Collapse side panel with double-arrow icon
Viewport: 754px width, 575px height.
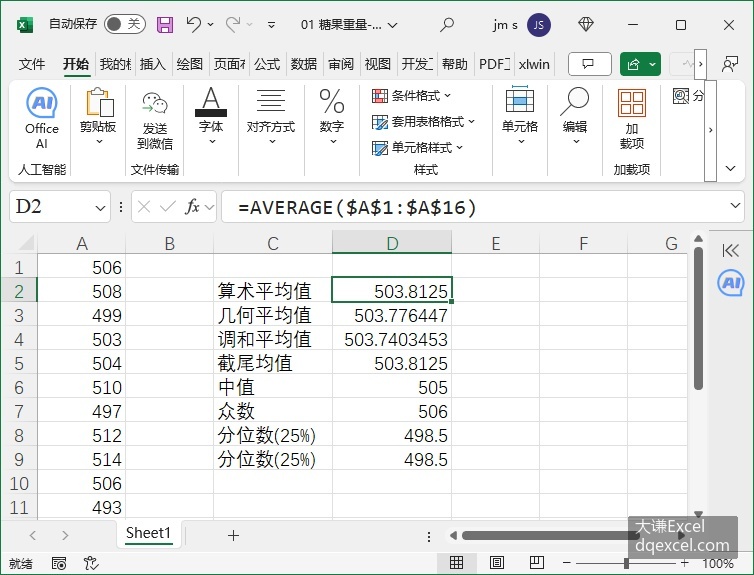(730, 250)
